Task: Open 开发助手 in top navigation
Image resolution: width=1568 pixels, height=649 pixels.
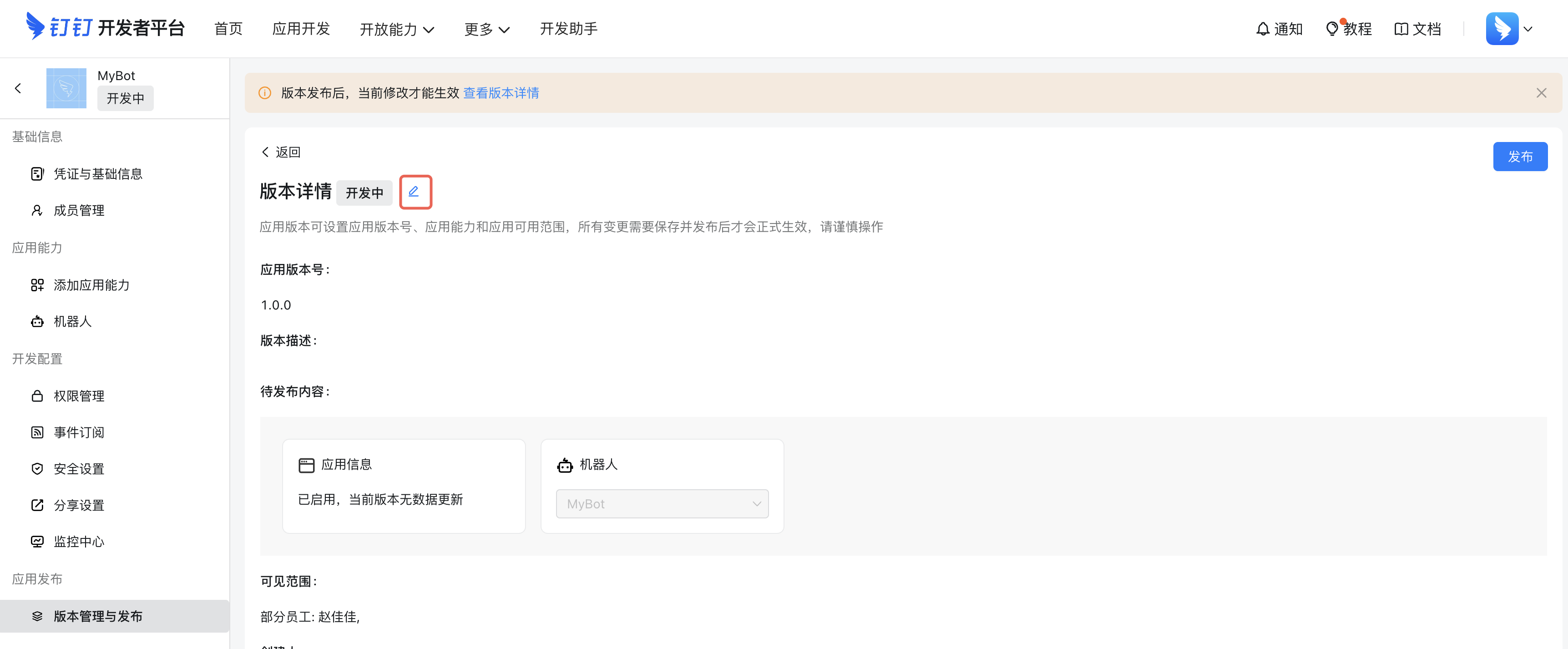Action: (x=568, y=29)
